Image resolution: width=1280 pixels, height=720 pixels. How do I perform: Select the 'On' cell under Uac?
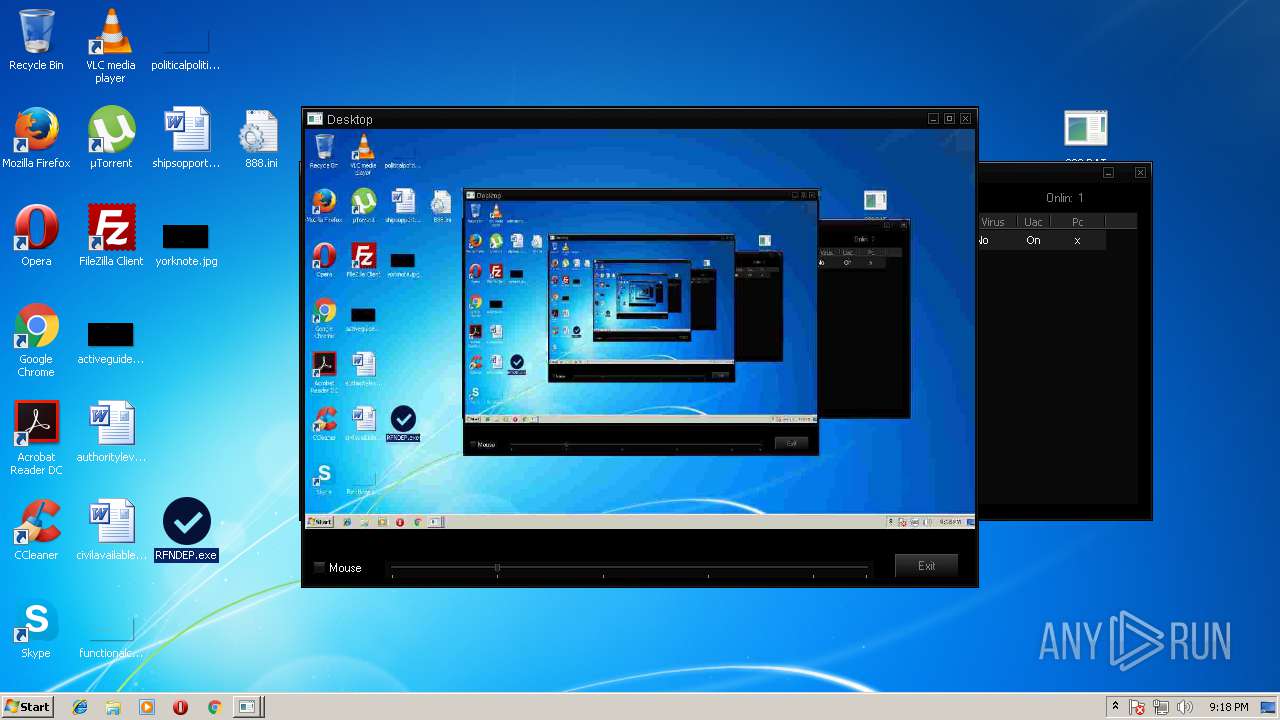(x=1033, y=241)
